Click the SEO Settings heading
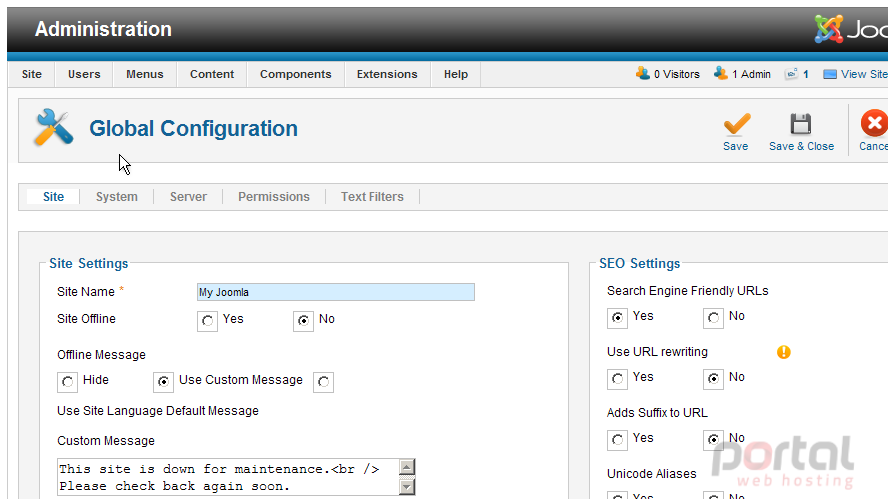 point(640,264)
